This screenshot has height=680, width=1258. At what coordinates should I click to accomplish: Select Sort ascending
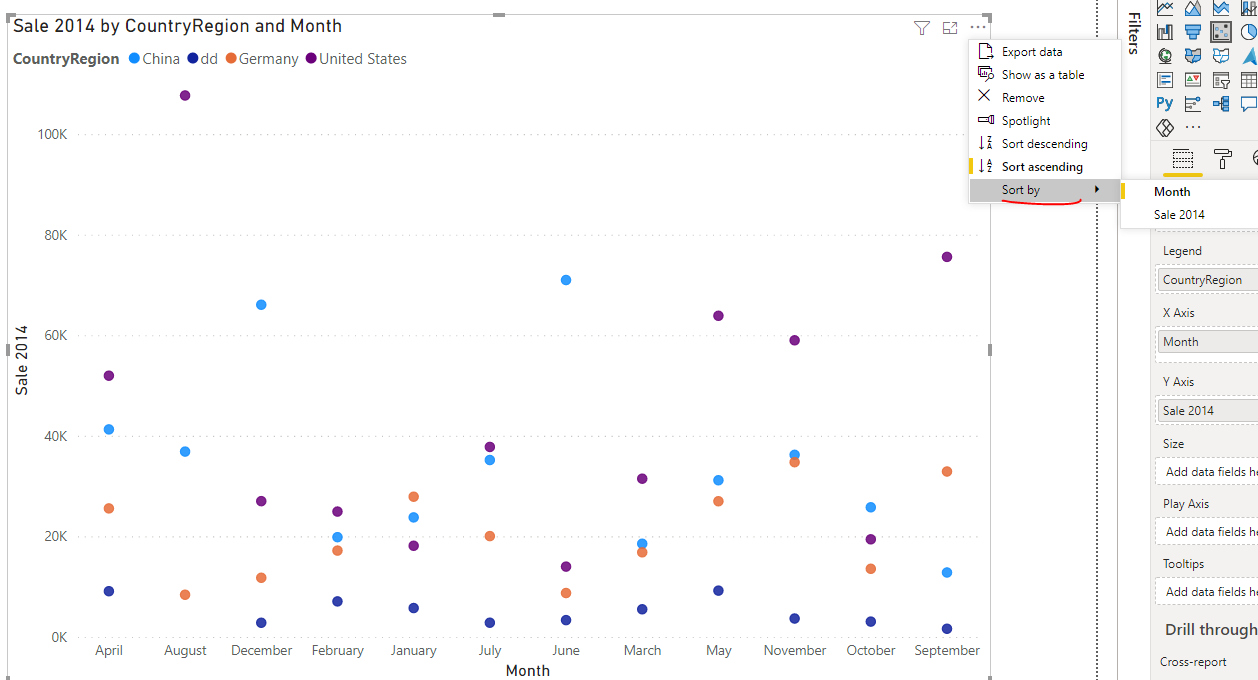[1045, 167]
